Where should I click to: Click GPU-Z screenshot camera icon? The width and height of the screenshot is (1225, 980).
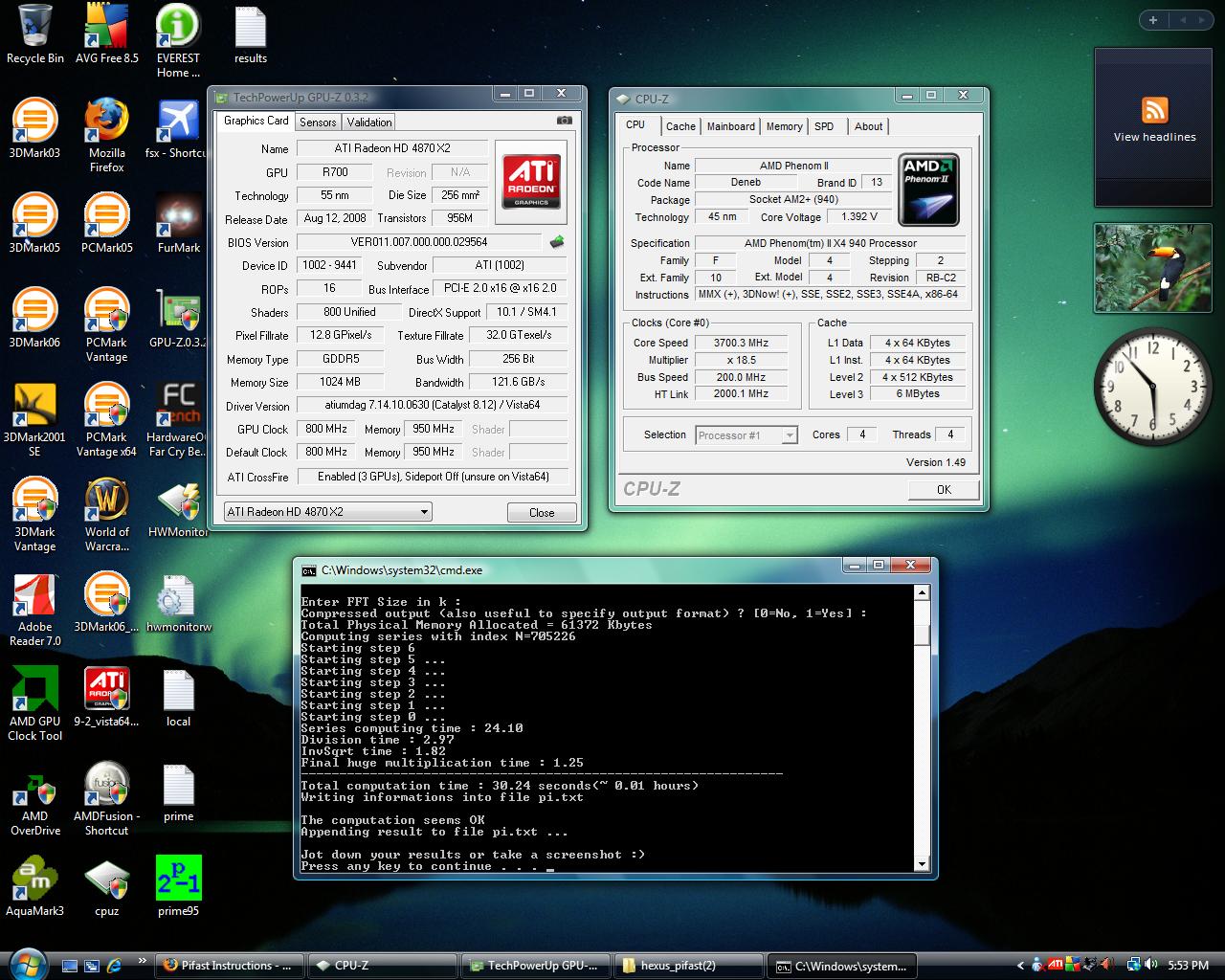(x=565, y=121)
